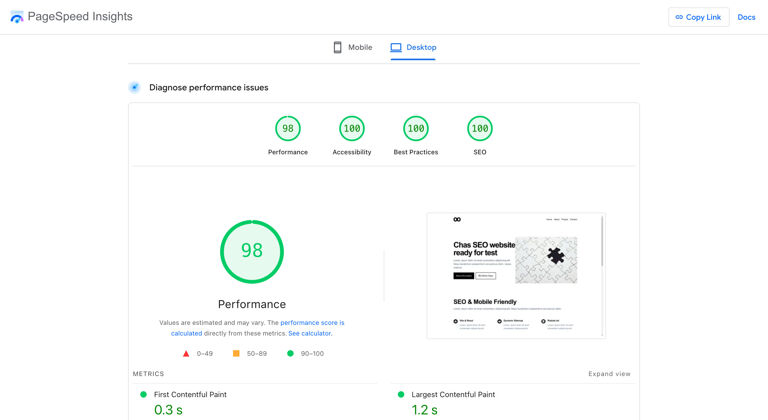Click Expand view in the metrics section
Viewport: 768px width, 420px height.
coord(609,373)
